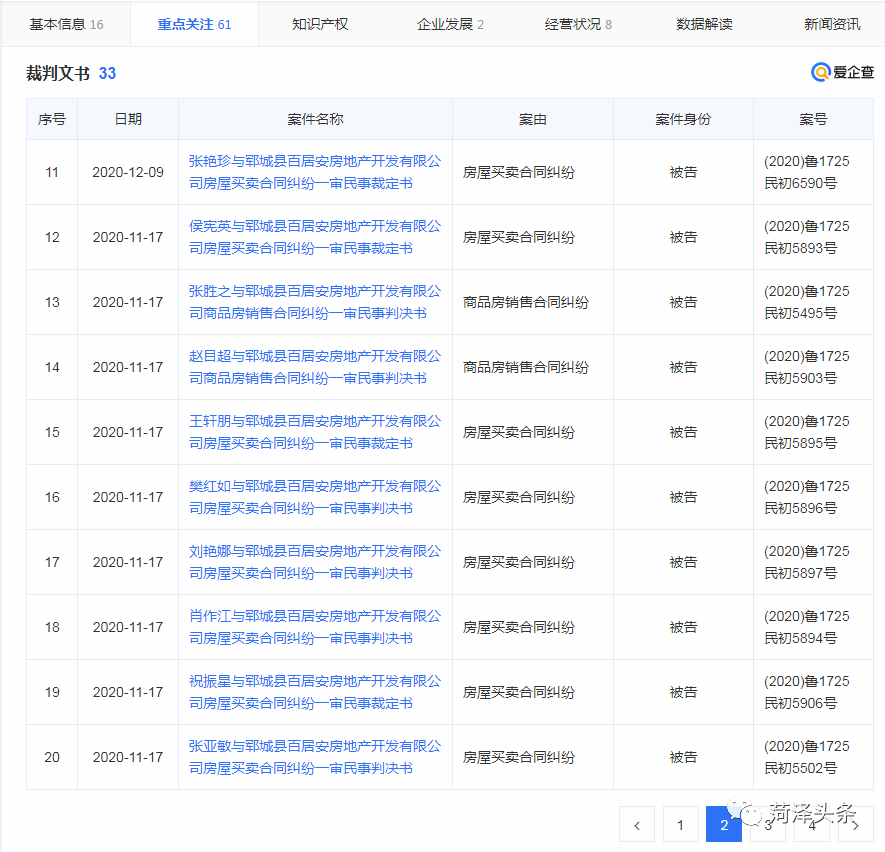Click the 序号 column header
Viewport: 885px width, 852px height.
52,119
